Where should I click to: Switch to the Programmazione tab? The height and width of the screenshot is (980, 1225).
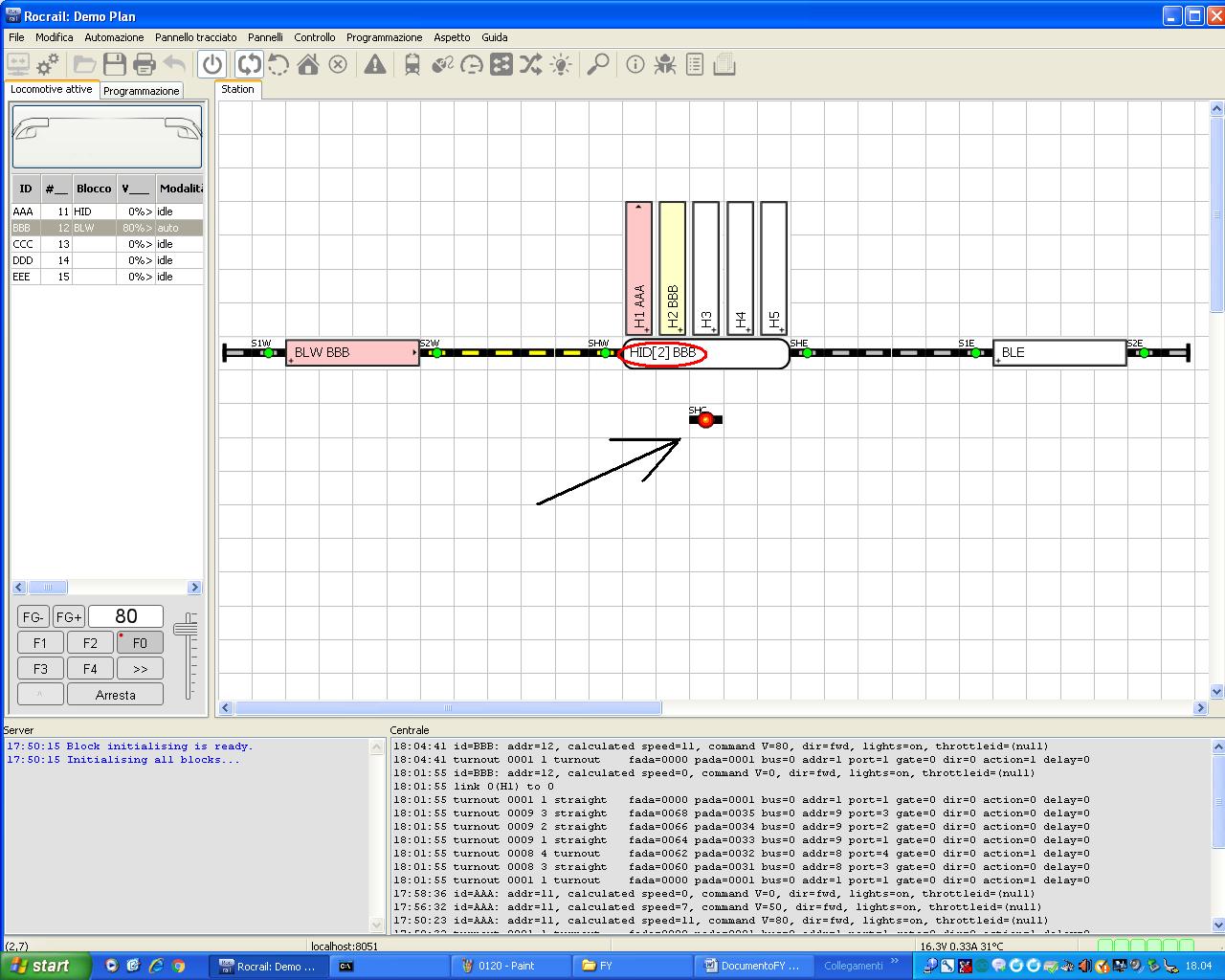pos(142,91)
